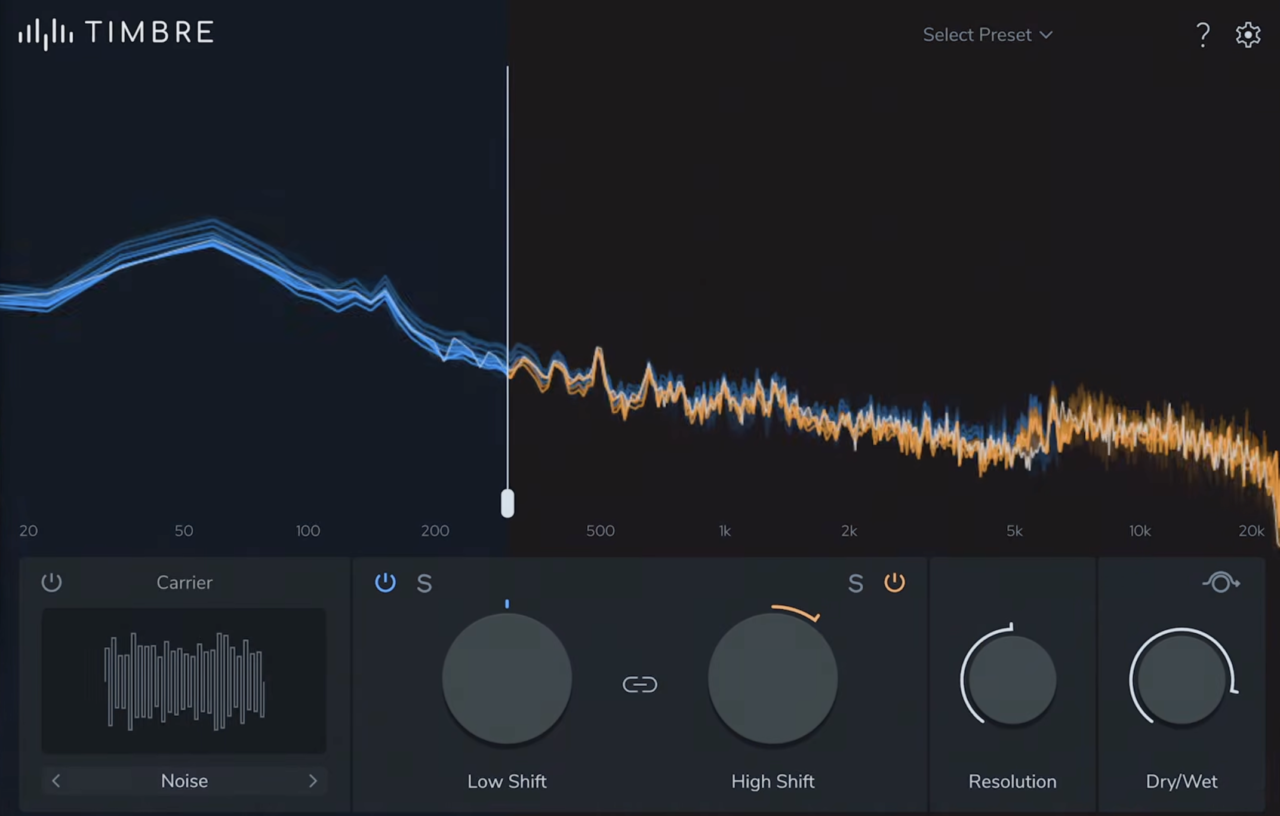
Task: Toggle the orange high band power button
Action: pyautogui.click(x=895, y=582)
